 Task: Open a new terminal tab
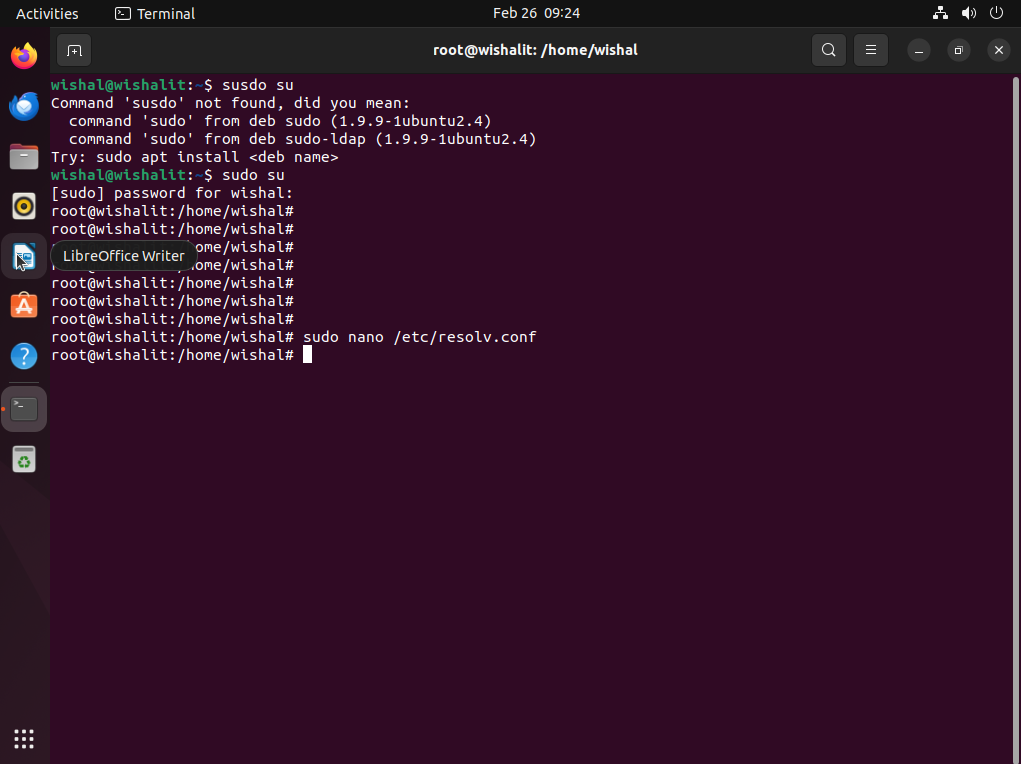[74, 50]
